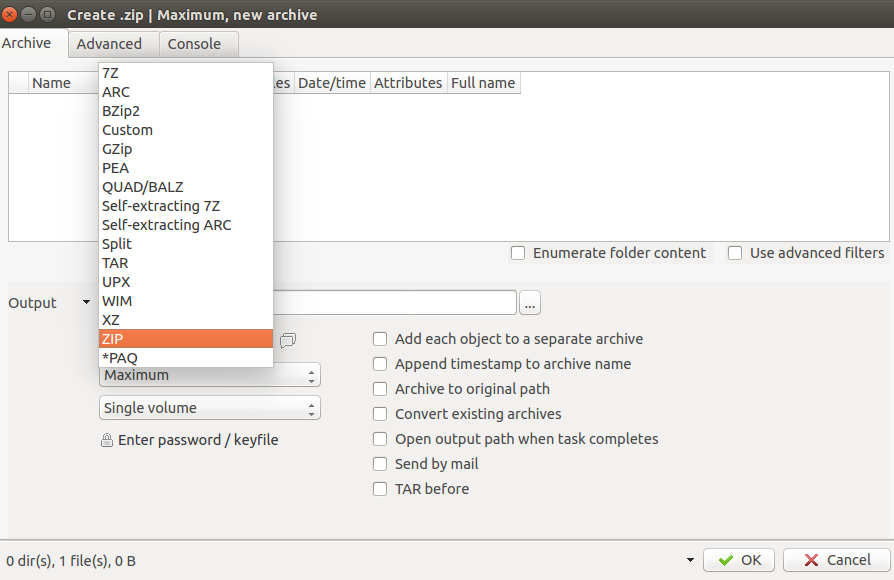Click the red X Cancel button
This screenshot has height=580, width=894.
coord(836,560)
